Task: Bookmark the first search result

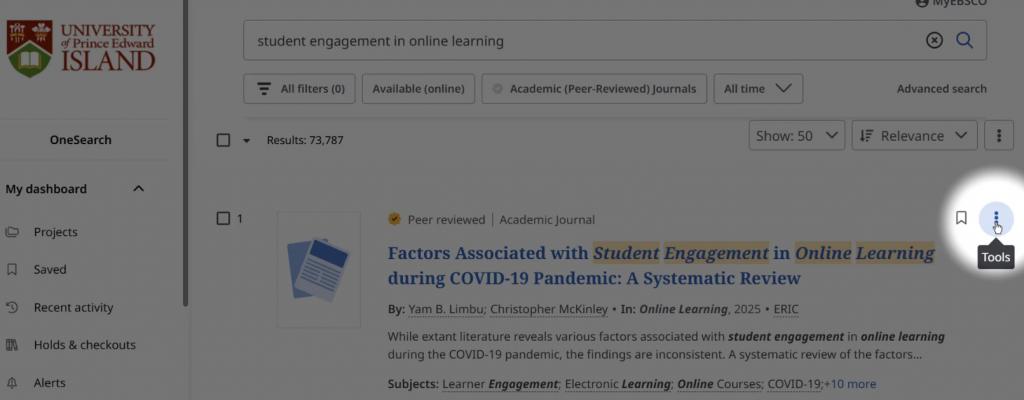Action: point(961,218)
